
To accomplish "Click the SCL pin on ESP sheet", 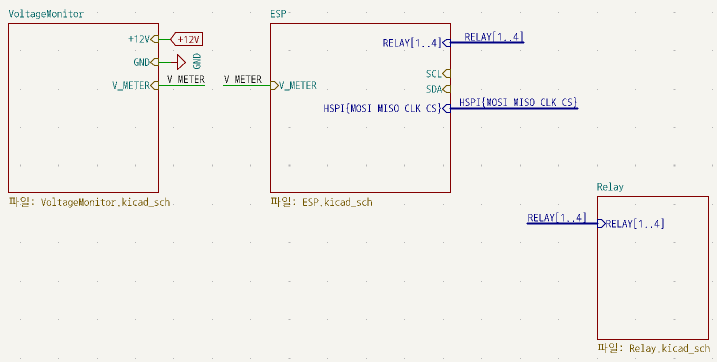I will (438, 74).
